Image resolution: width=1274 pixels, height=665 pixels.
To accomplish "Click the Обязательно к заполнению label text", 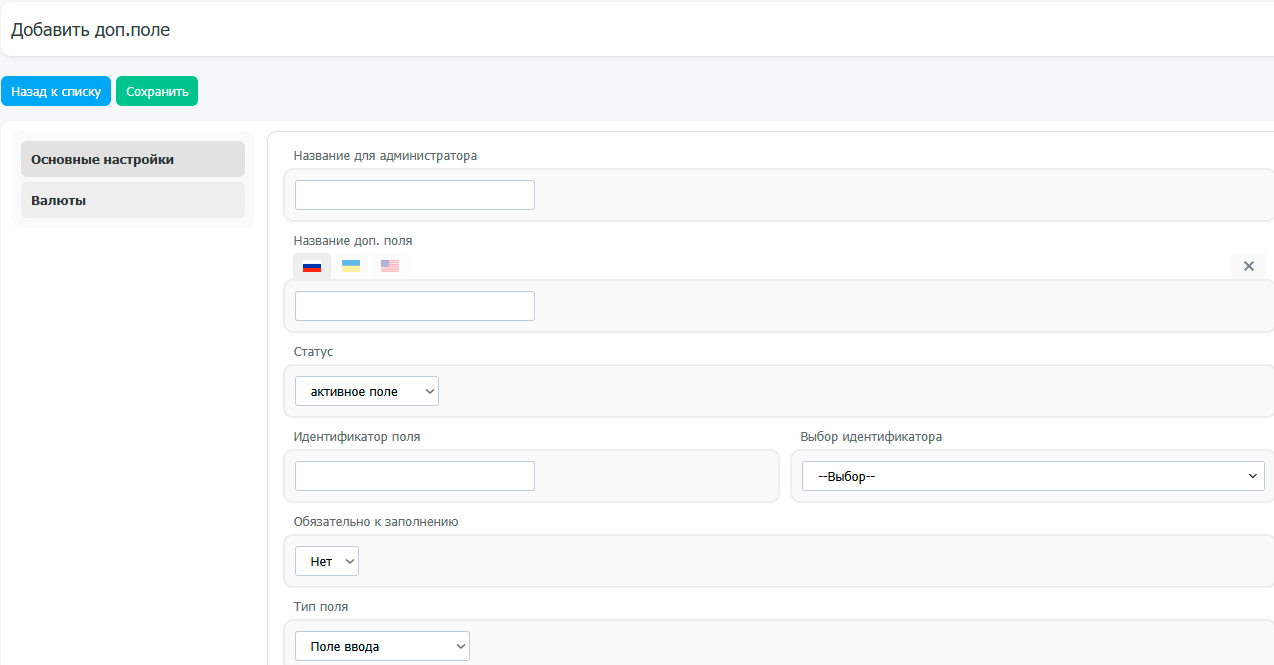I will pos(376,521).
